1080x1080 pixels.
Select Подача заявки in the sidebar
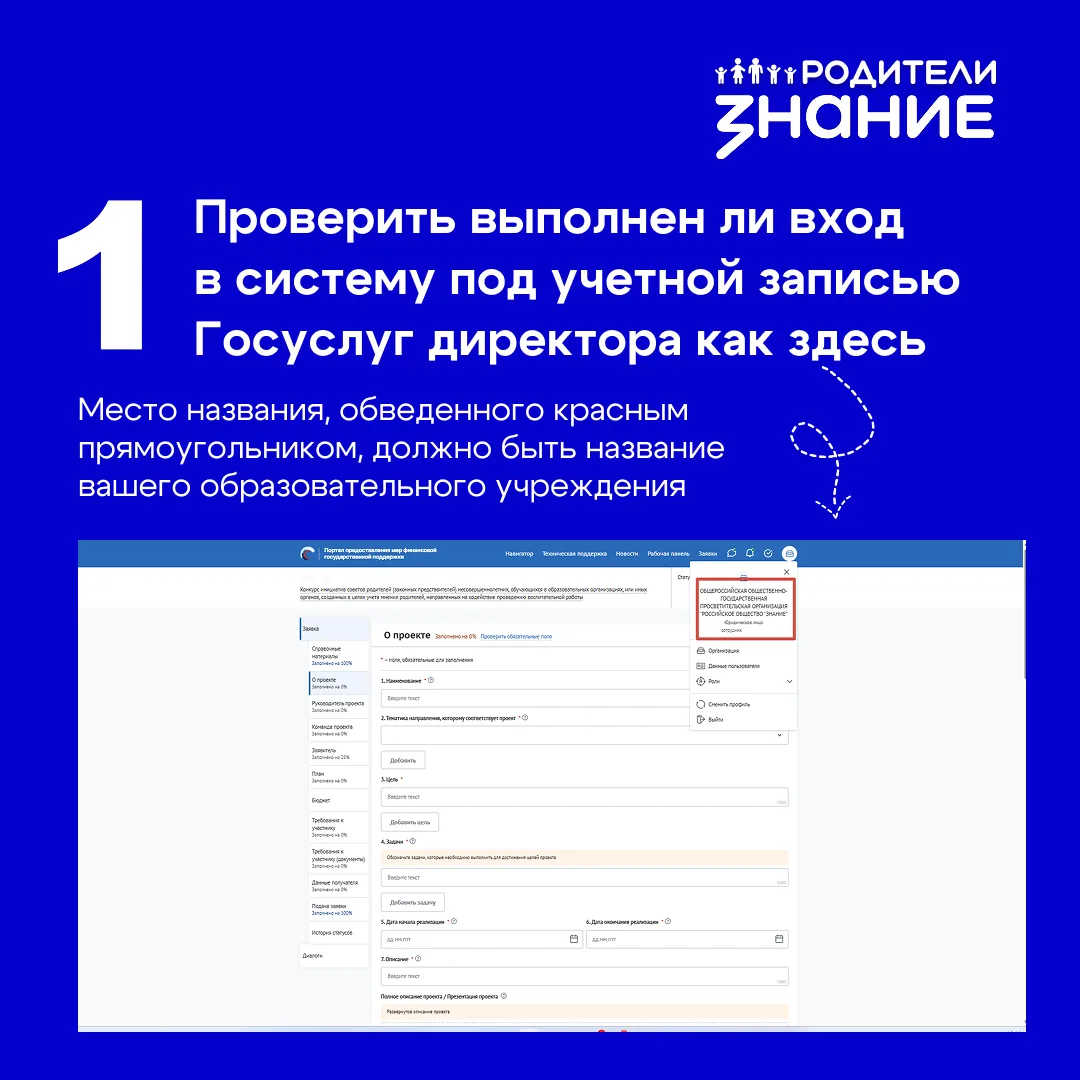coord(338,909)
